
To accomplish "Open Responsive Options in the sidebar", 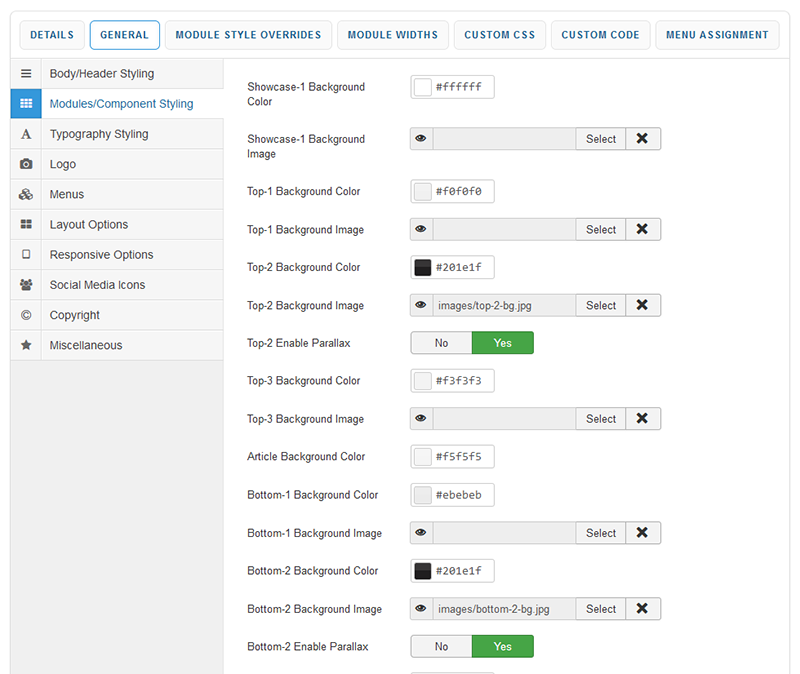I will click(101, 255).
